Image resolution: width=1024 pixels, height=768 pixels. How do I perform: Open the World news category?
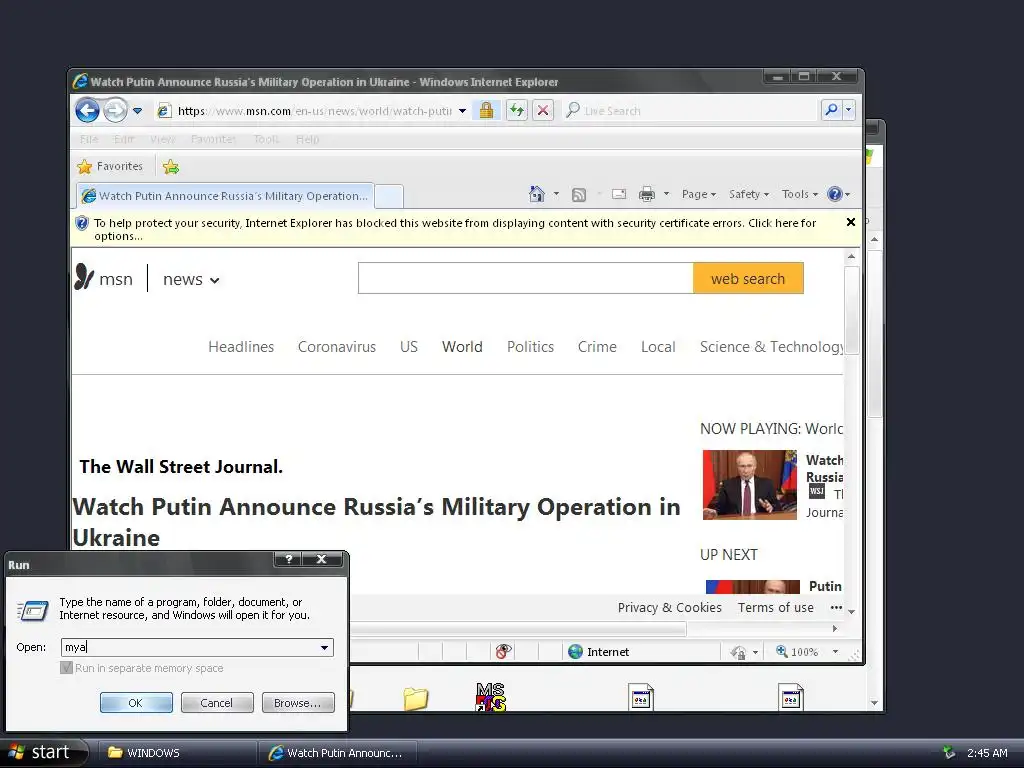pos(462,347)
